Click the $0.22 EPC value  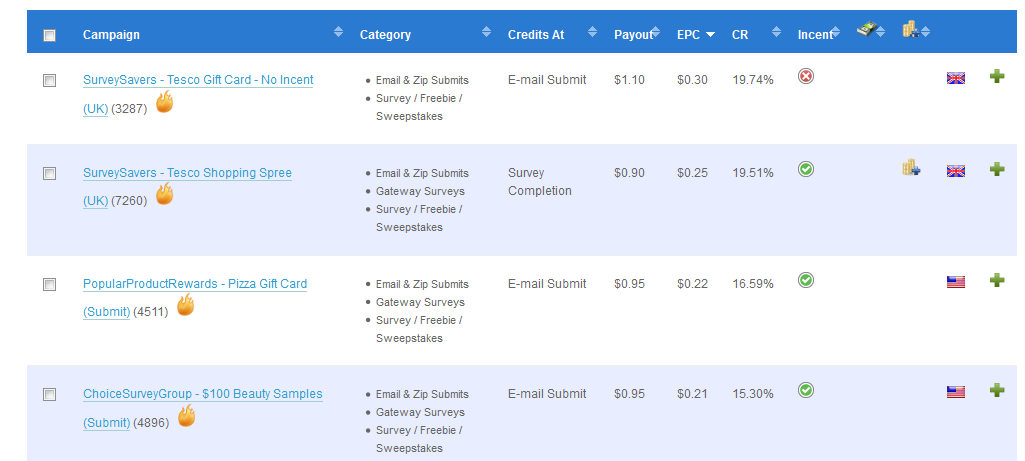692,284
